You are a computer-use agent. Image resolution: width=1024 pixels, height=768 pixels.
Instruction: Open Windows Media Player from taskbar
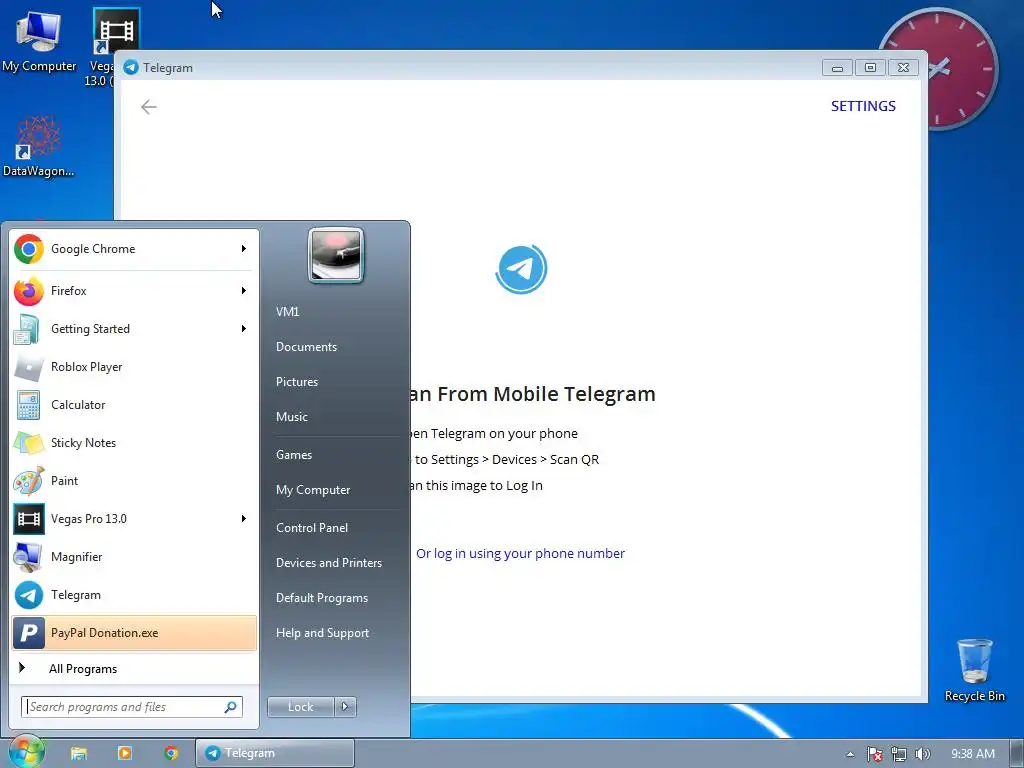point(125,753)
